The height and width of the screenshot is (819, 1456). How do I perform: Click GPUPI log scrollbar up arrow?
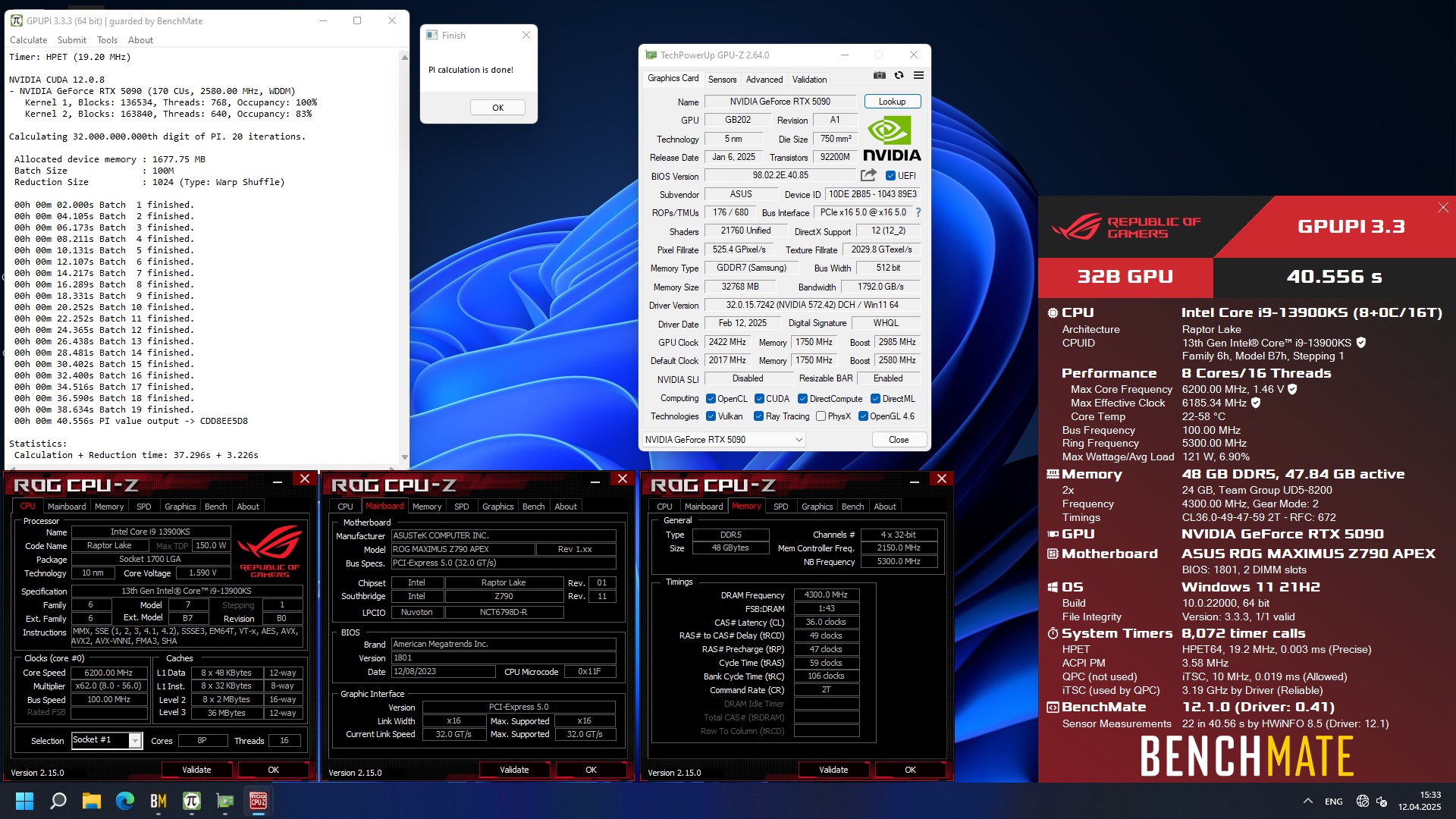point(404,57)
